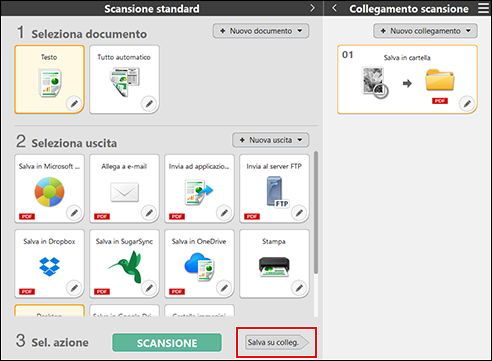Select Salva in Dropbox output tile
The image size is (492, 361).
pyautogui.click(x=49, y=263)
